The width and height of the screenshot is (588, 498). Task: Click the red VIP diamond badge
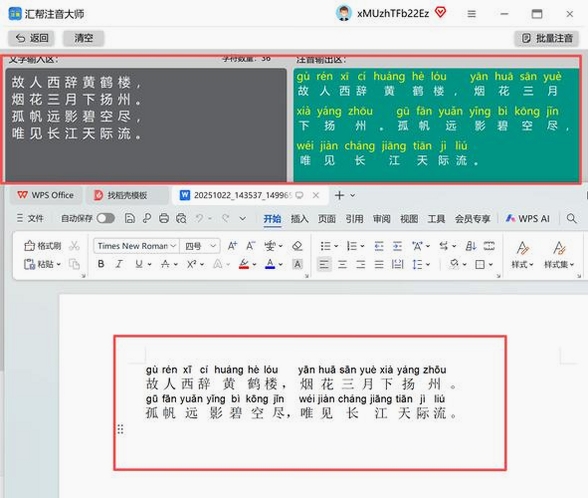pos(441,13)
